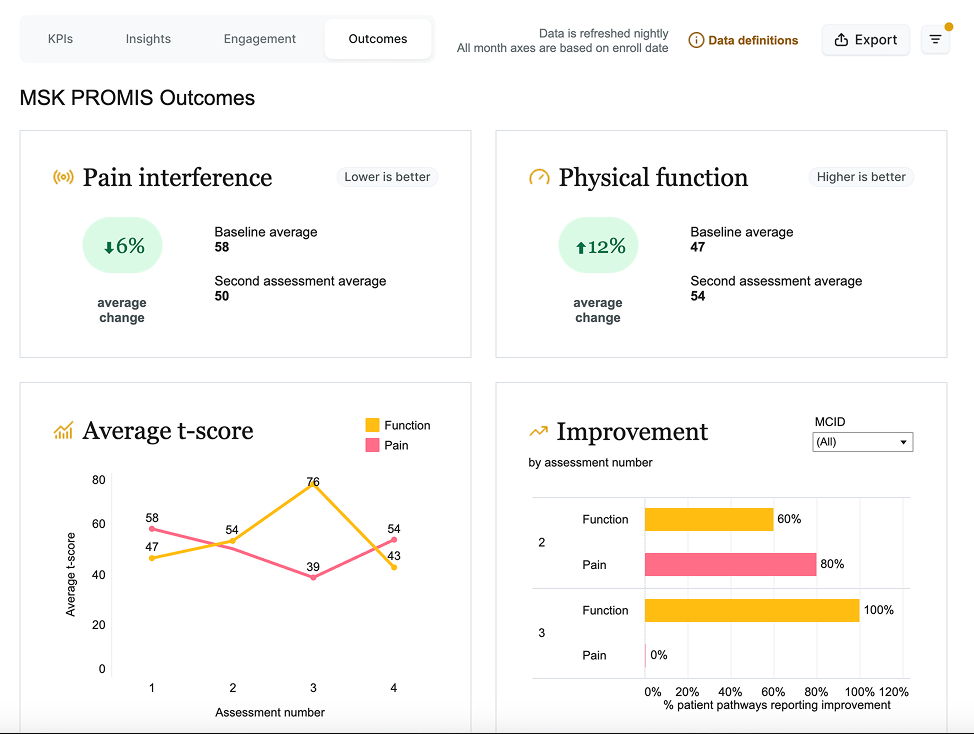Open the MCID dropdown
974x734 pixels.
[x=863, y=442]
